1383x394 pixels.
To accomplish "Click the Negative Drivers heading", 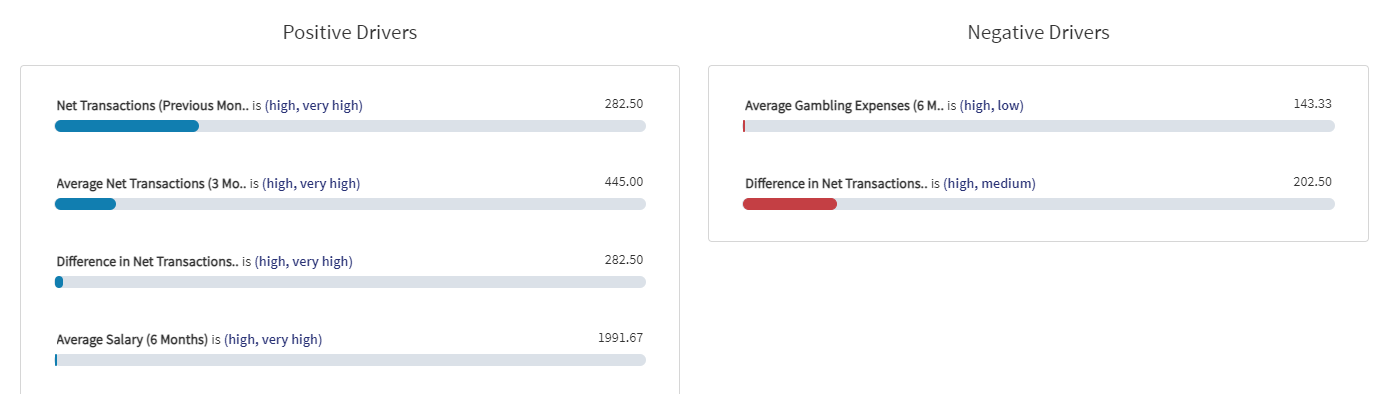I will pyautogui.click(x=1038, y=32).
